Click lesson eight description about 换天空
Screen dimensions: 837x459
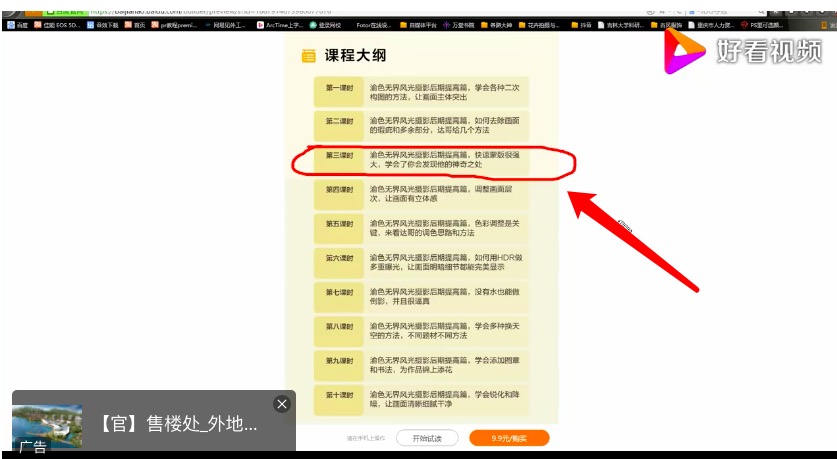point(445,330)
